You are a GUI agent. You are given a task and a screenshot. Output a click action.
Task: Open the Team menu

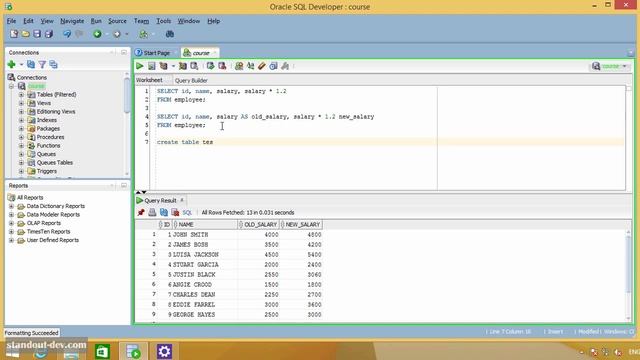[141, 21]
